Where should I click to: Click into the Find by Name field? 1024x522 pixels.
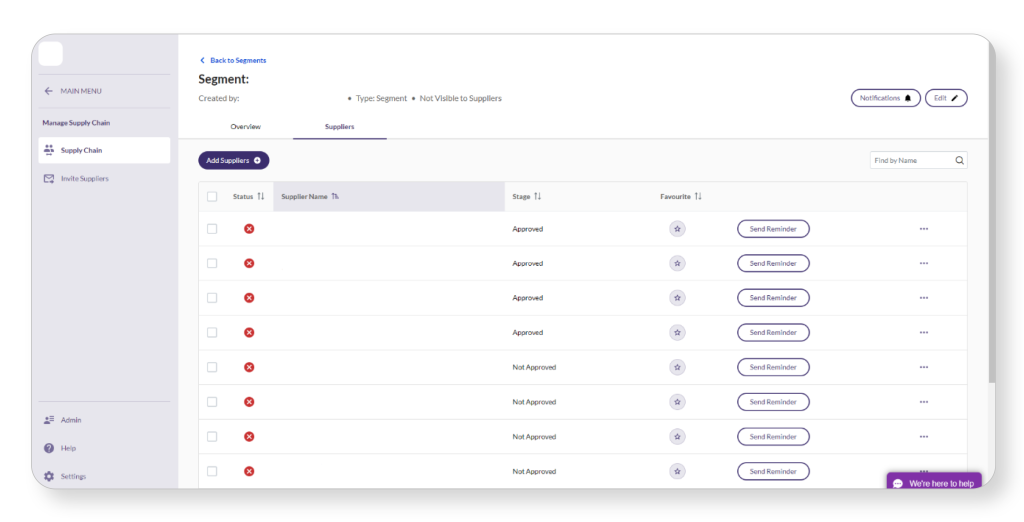pyautogui.click(x=910, y=160)
